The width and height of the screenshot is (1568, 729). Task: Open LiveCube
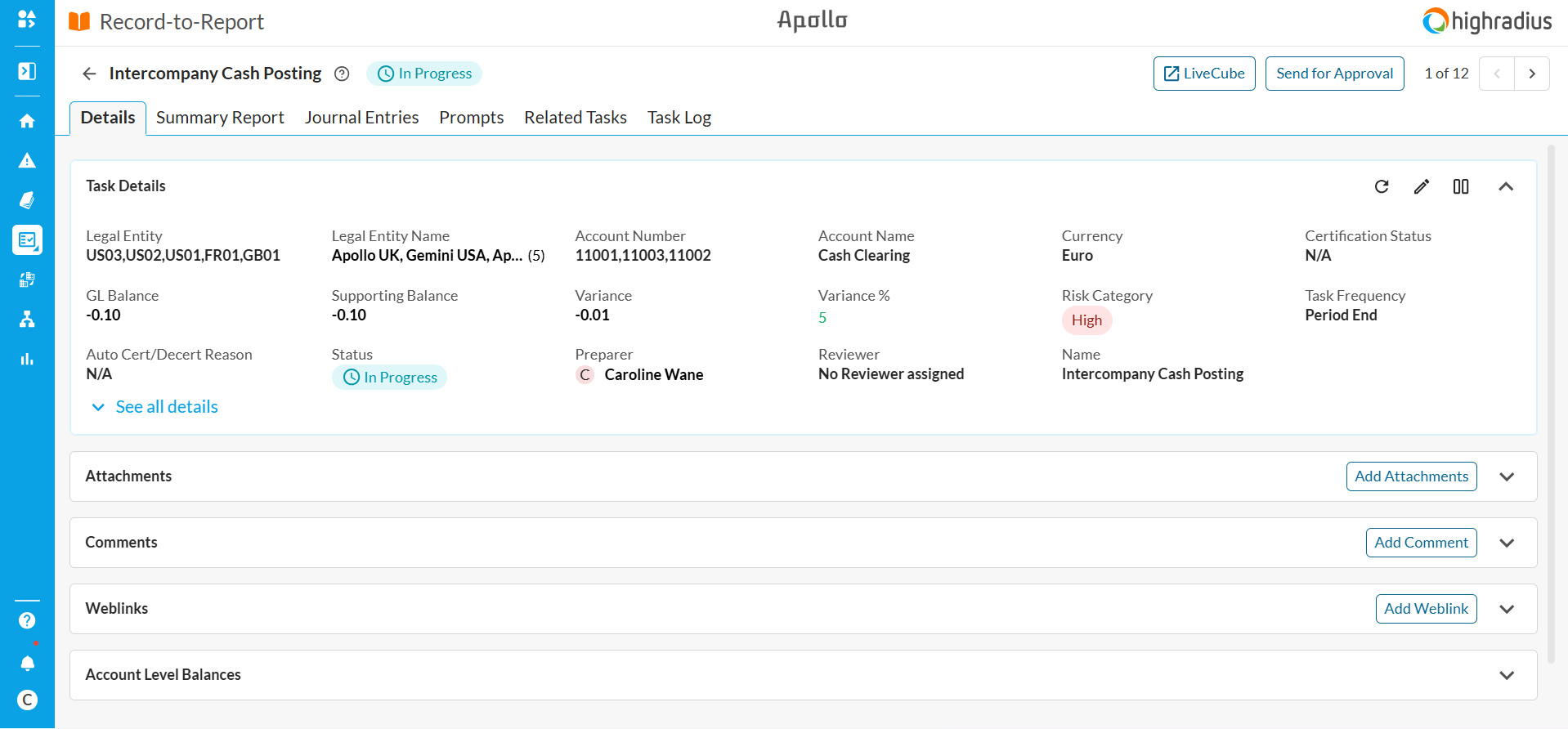point(1204,74)
